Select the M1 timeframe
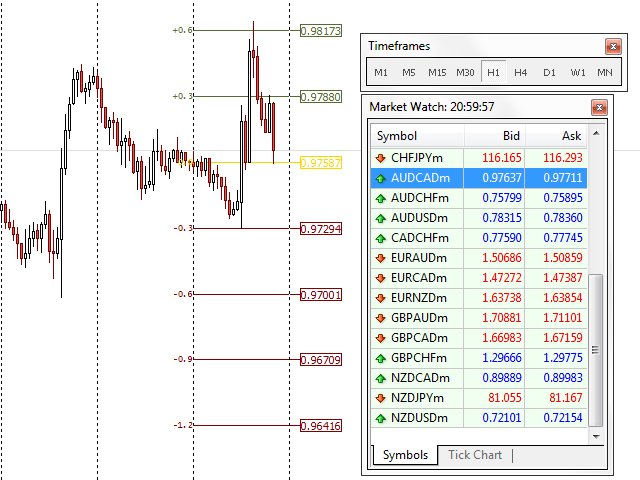 pyautogui.click(x=381, y=73)
